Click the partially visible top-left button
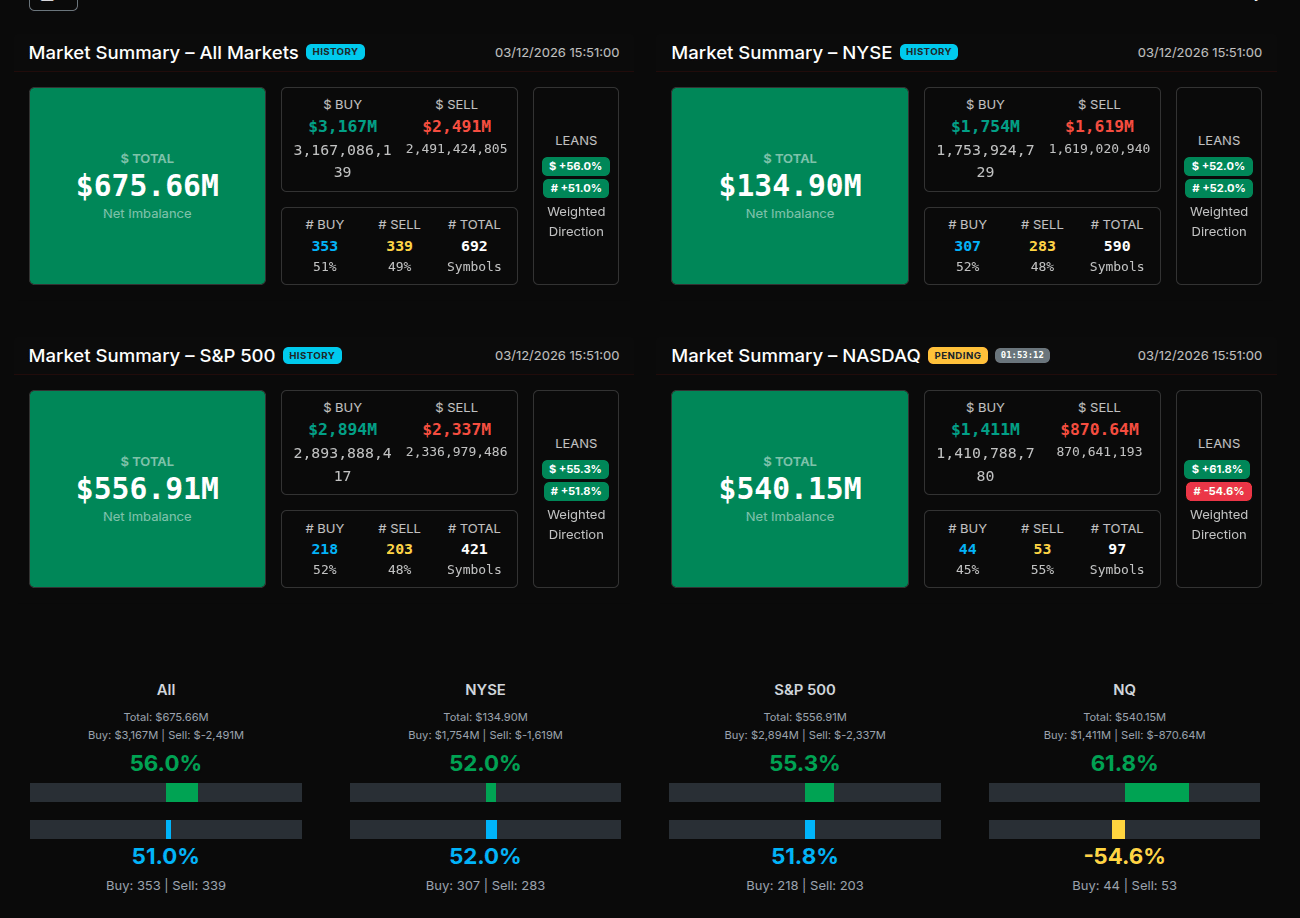1300x918 pixels. (53, 3)
